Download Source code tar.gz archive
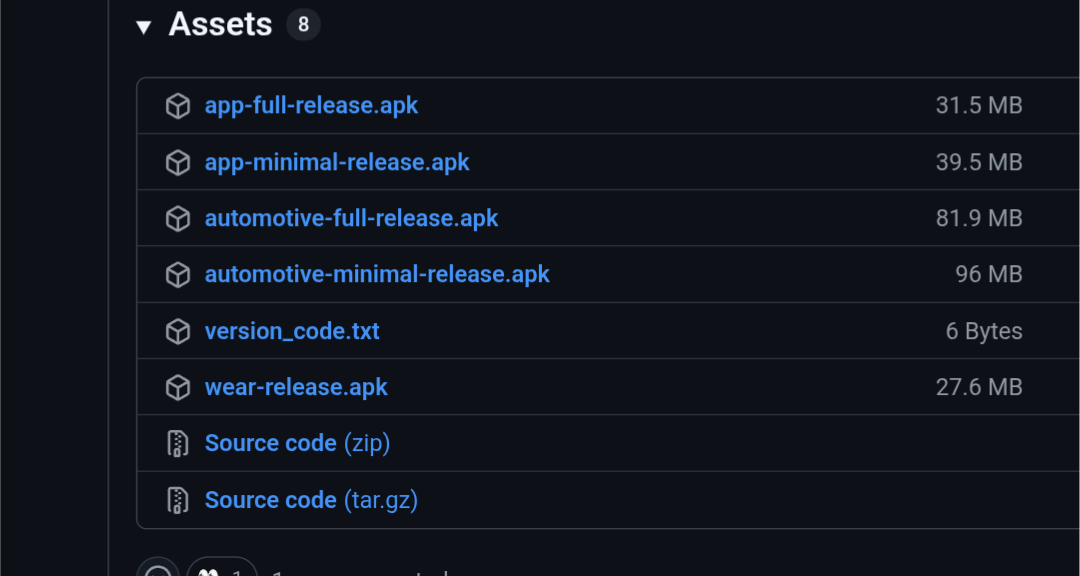The image size is (1080, 576). point(311,499)
